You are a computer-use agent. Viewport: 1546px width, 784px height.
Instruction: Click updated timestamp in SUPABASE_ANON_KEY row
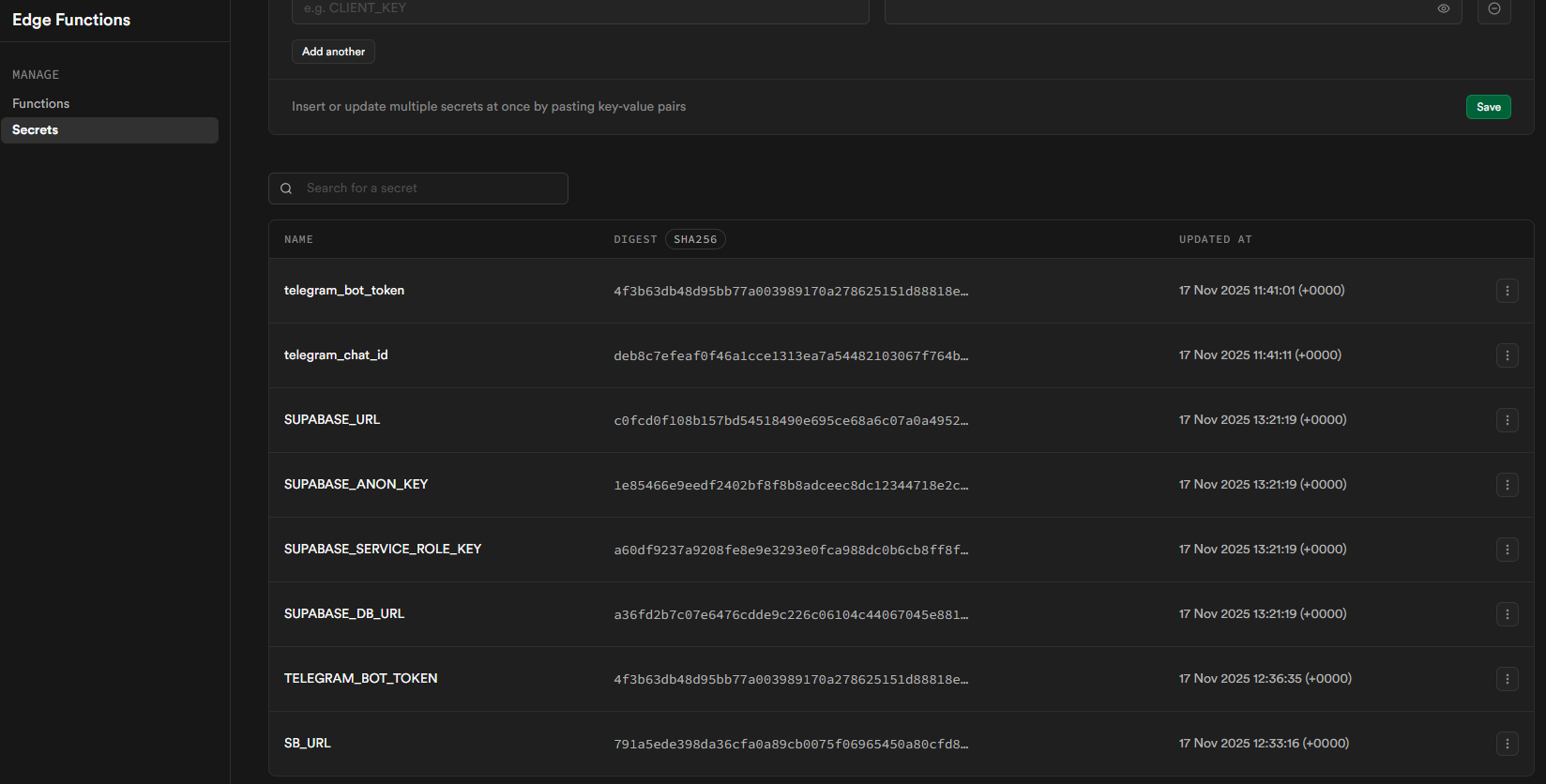point(1263,485)
